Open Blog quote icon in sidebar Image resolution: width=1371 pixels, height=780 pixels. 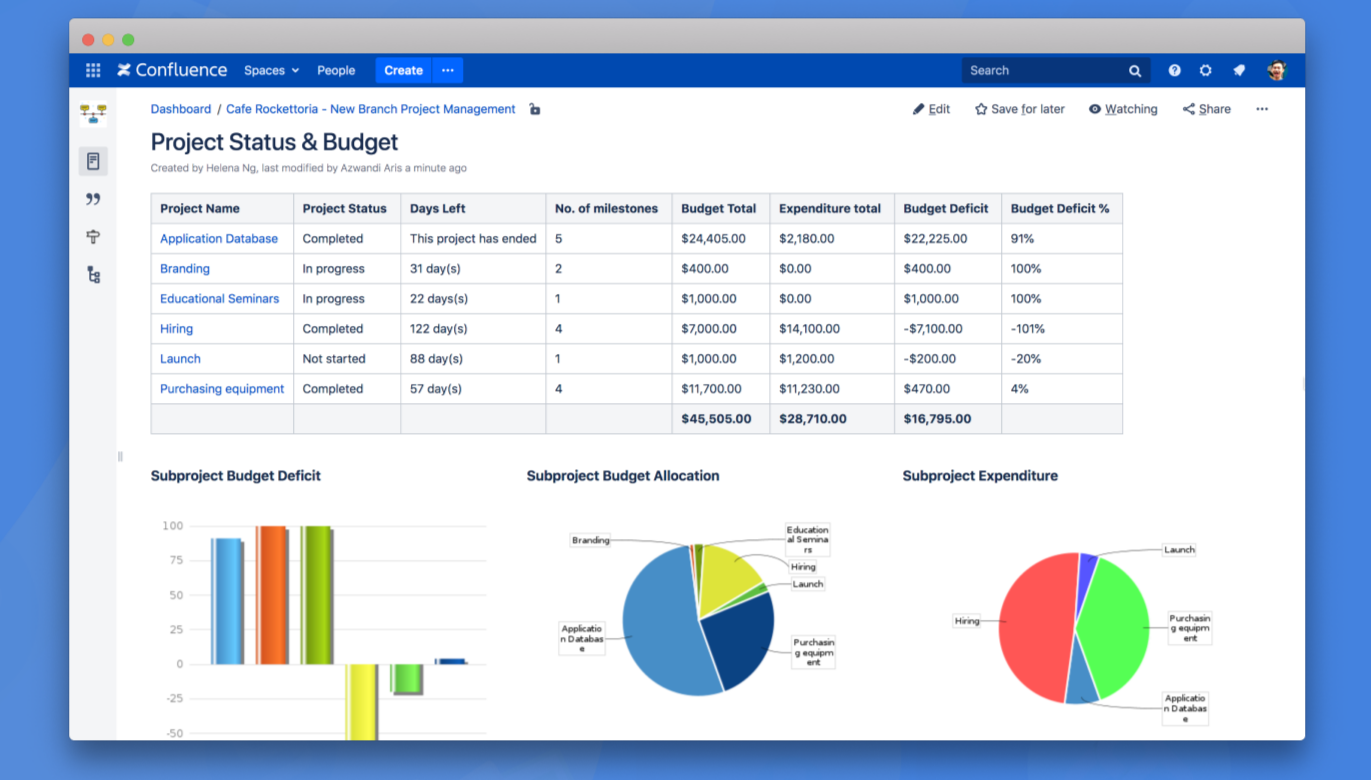[93, 199]
